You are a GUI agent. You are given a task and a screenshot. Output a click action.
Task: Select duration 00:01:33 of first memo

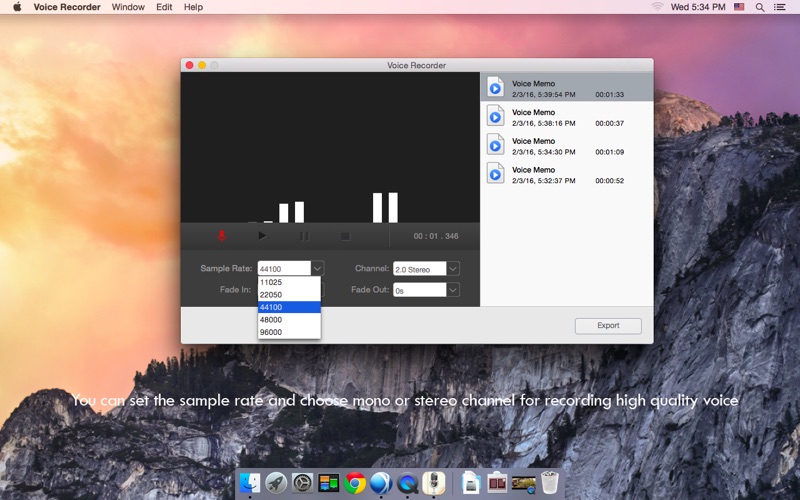(x=609, y=94)
